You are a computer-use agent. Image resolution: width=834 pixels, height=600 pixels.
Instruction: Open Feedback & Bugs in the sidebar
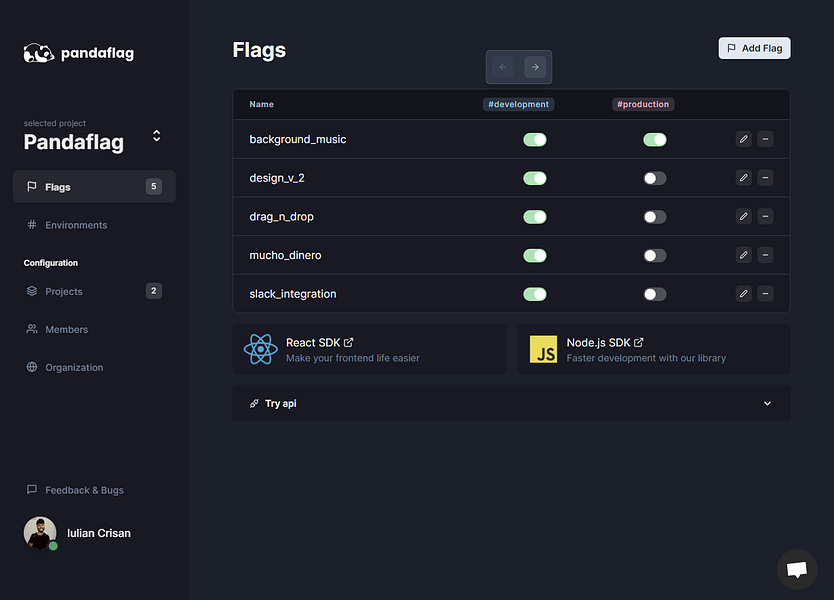tap(94, 490)
